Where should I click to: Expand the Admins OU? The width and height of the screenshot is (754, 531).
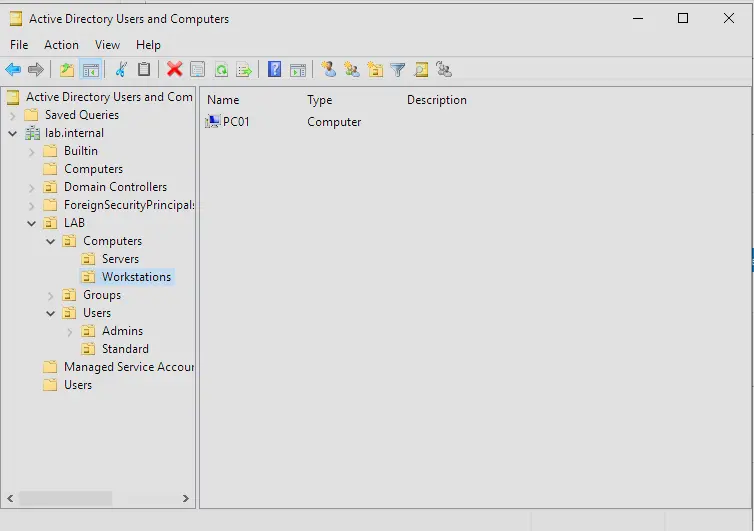[70, 332]
